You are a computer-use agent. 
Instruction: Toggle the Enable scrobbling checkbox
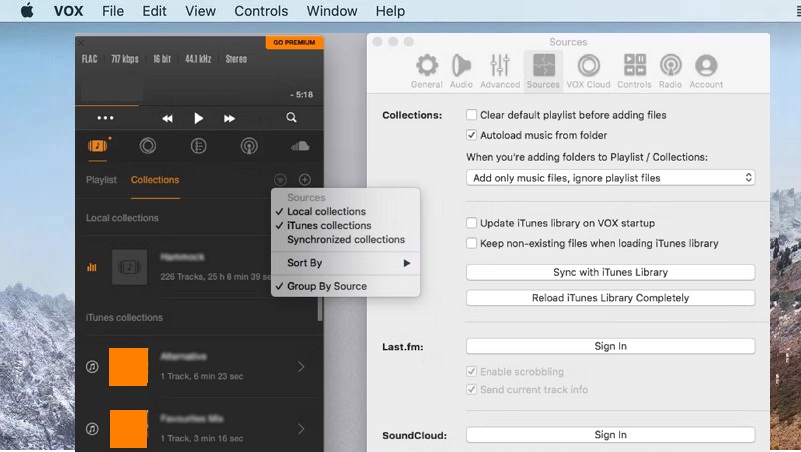472,372
